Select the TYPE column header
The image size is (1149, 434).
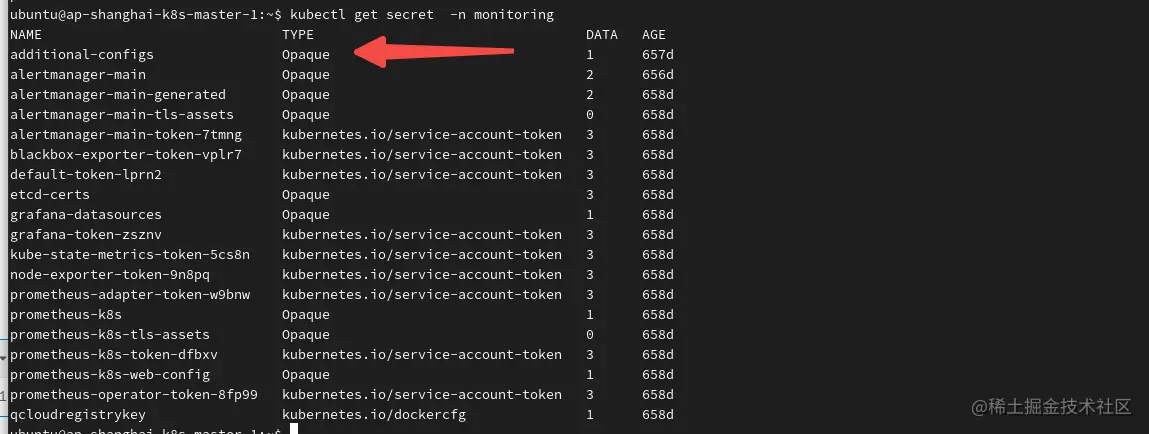tap(298, 34)
